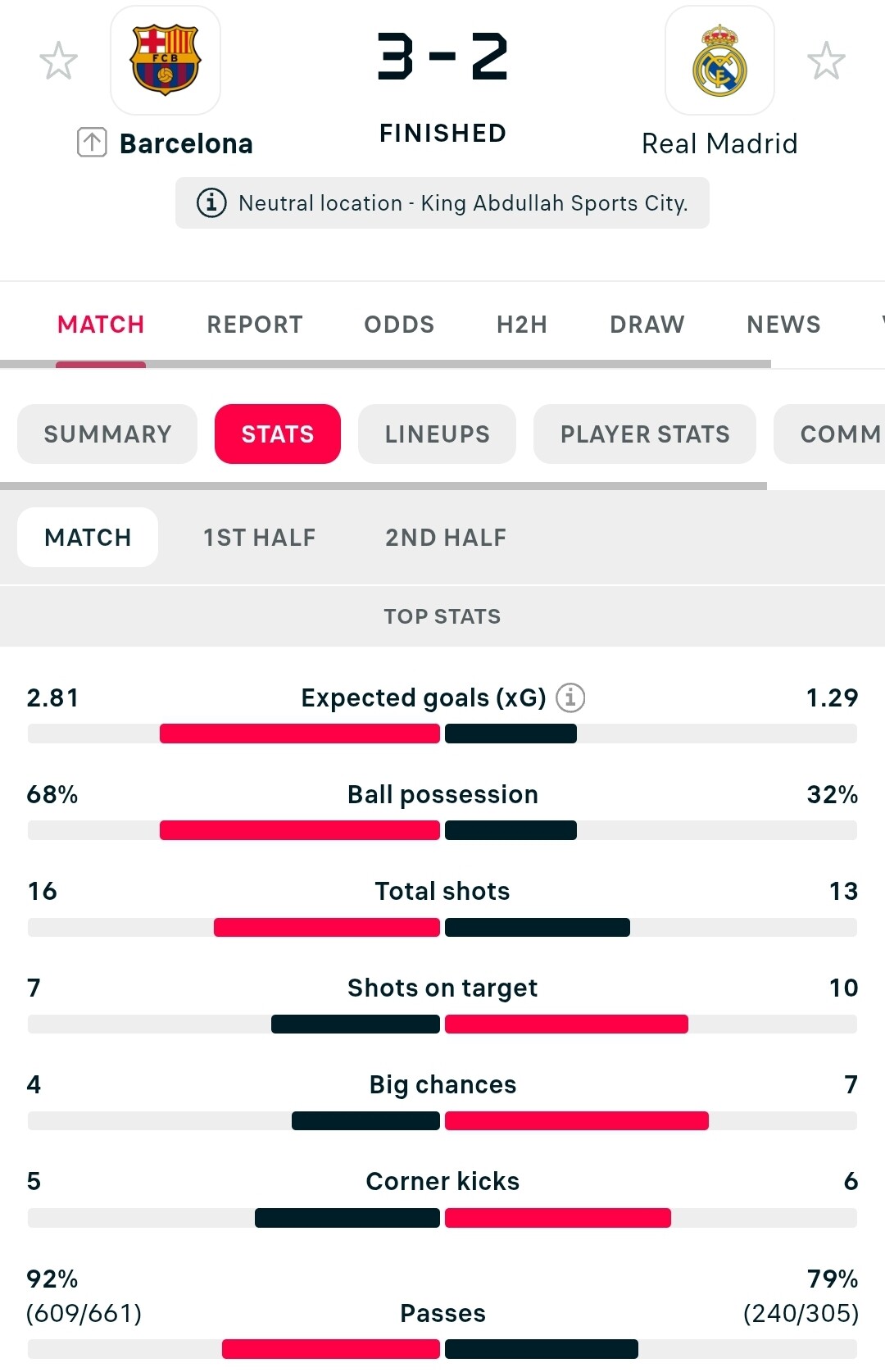Open the ODDS tab

coord(399,325)
